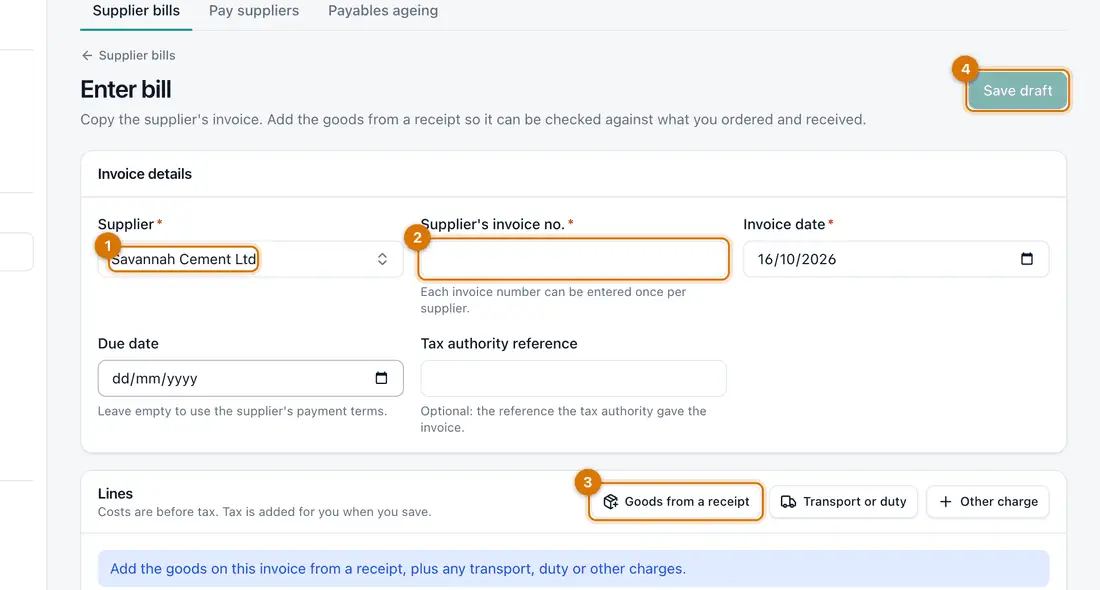The width and height of the screenshot is (1100, 590).
Task: Click the Invoice details section title
Action: tap(145, 174)
